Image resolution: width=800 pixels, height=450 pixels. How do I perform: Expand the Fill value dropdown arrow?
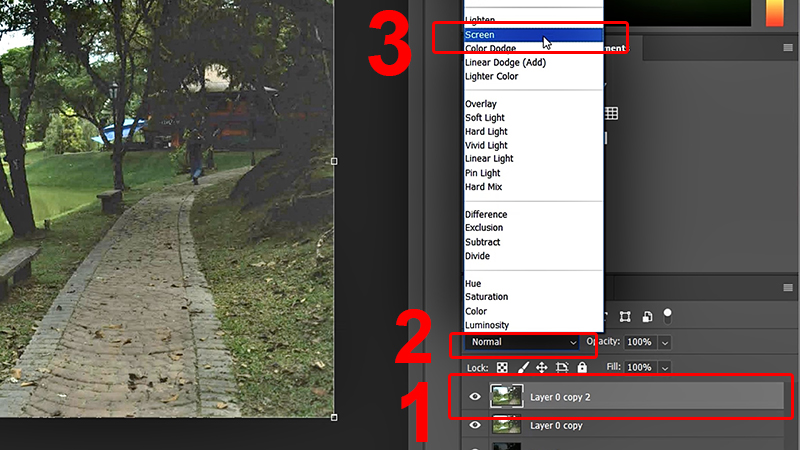(x=665, y=368)
